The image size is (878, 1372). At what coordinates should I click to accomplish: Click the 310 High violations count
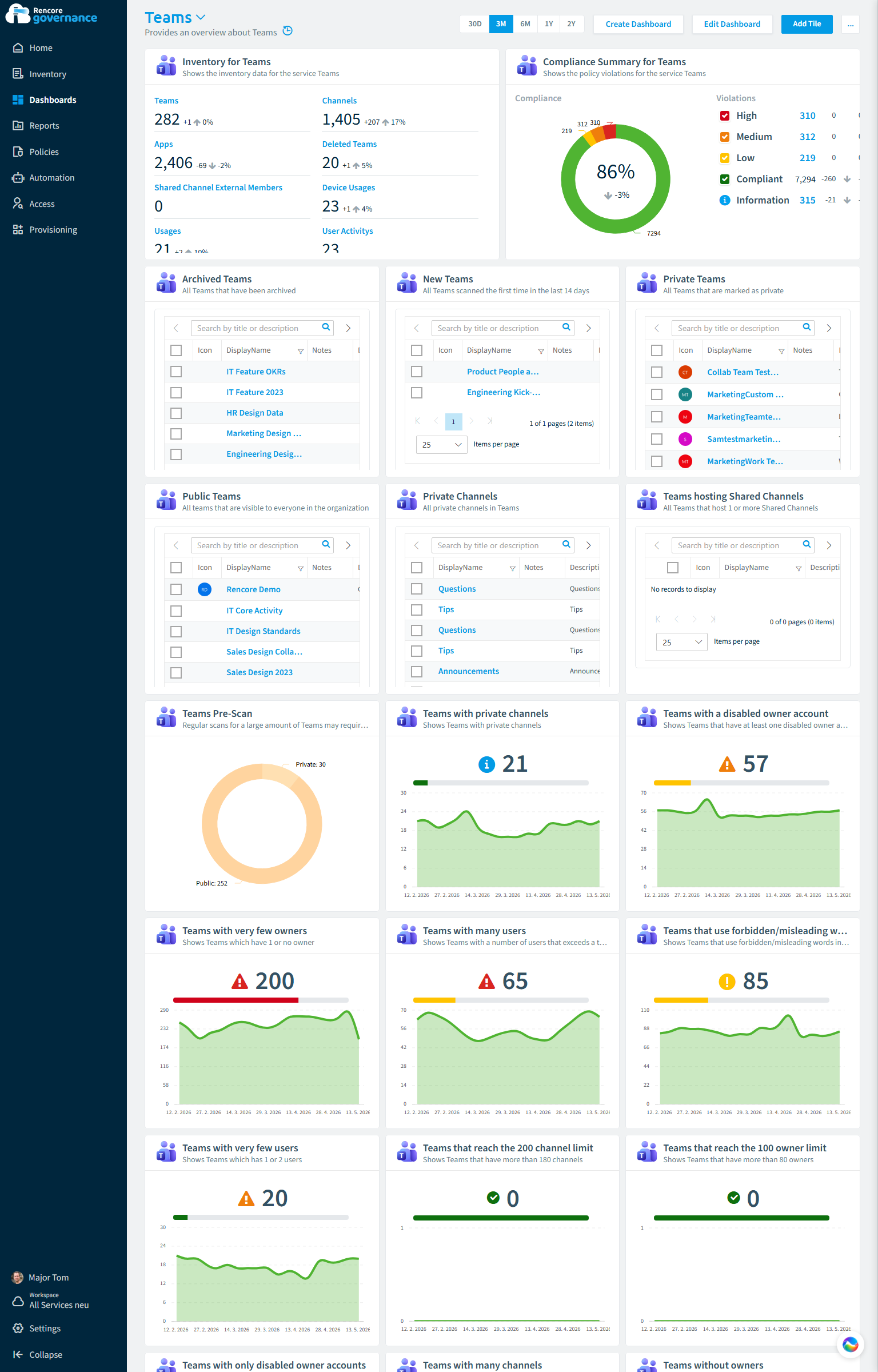(807, 115)
